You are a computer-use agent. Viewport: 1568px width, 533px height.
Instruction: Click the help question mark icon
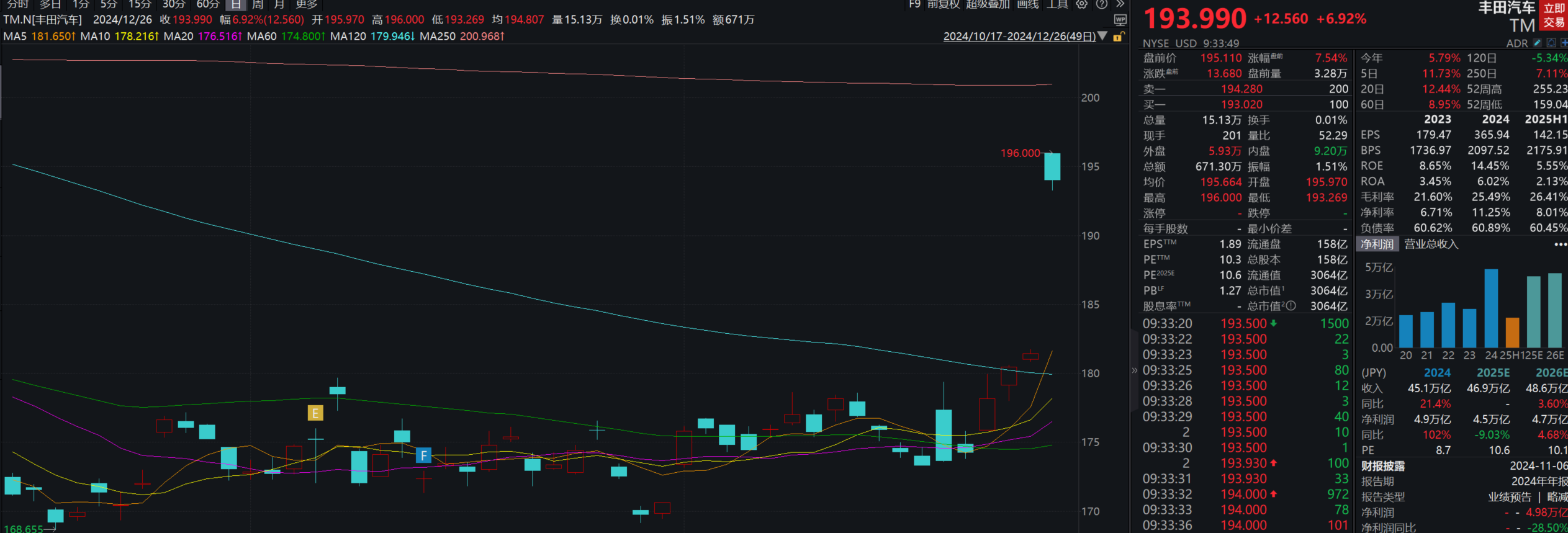(1102, 4)
